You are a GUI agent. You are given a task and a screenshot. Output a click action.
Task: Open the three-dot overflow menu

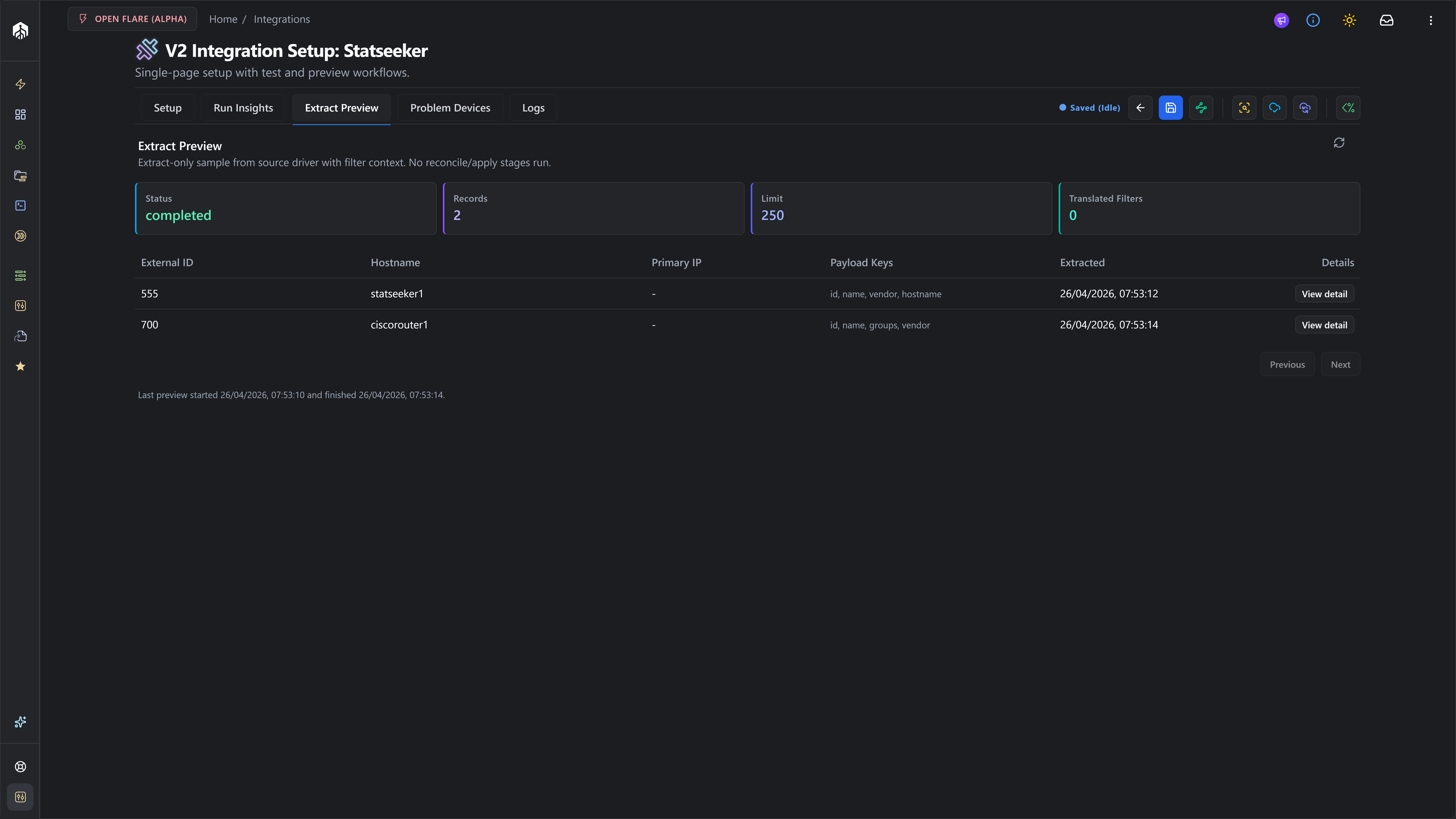[1431, 20]
